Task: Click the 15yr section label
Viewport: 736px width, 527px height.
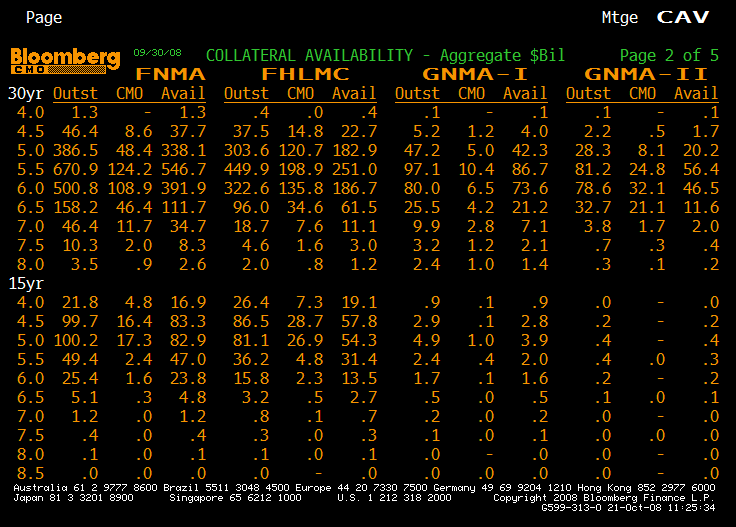Action: click(x=26, y=284)
